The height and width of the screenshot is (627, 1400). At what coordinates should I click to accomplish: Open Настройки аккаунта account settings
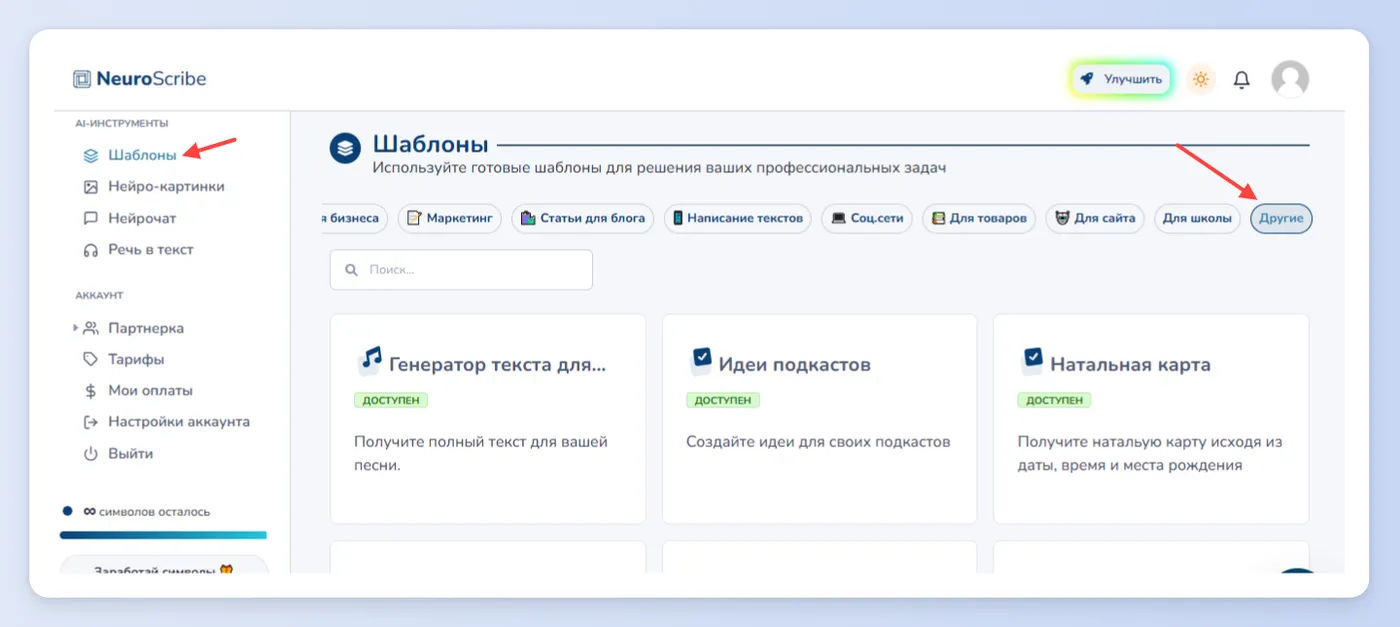(x=166, y=422)
